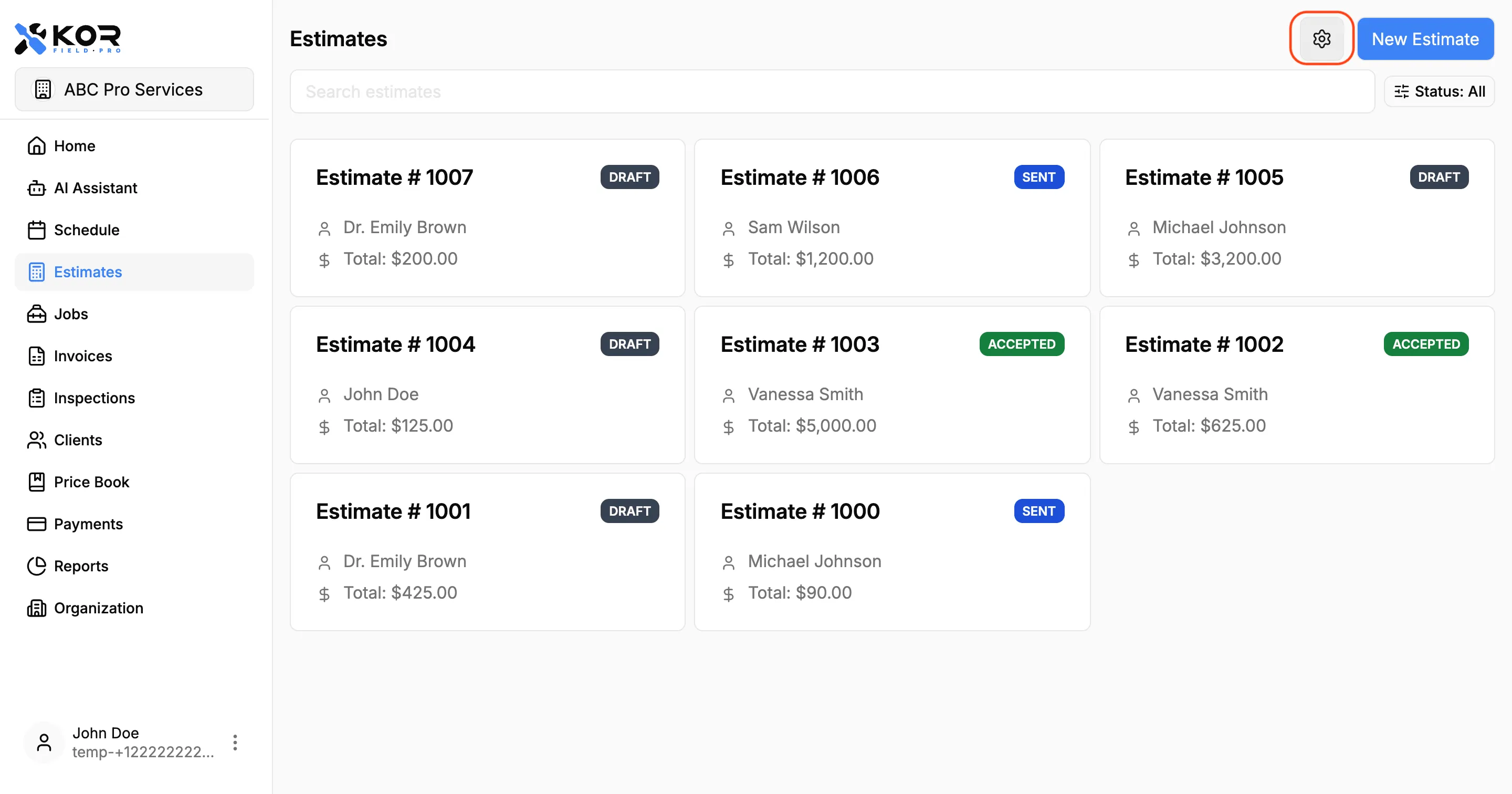Expand the Status: All filter
1512x794 pixels.
click(1439, 91)
